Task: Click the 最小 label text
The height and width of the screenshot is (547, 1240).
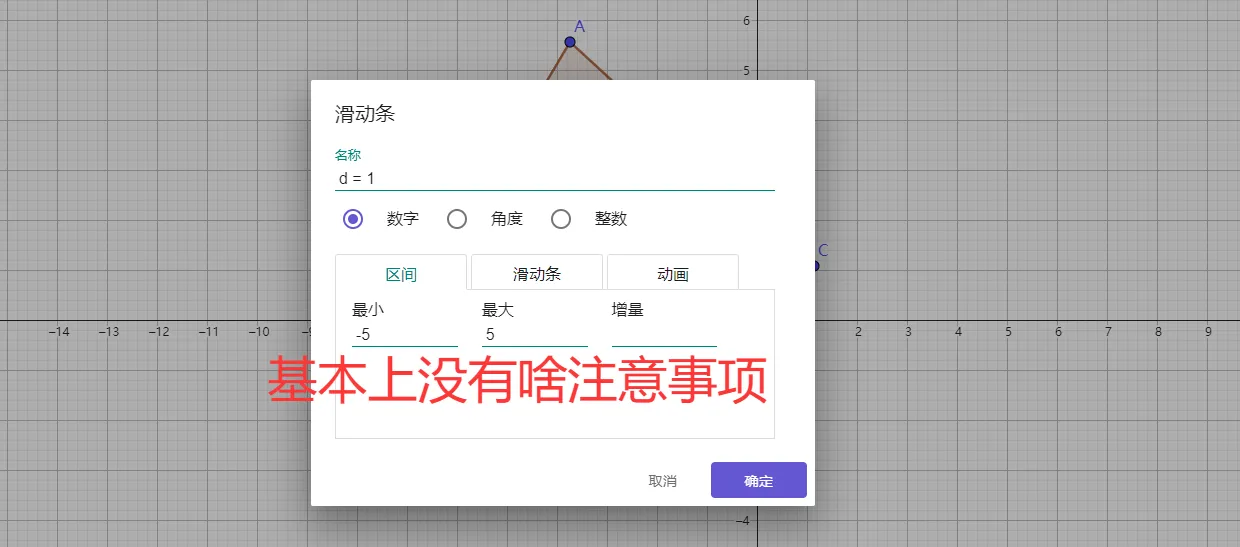Action: (x=368, y=310)
